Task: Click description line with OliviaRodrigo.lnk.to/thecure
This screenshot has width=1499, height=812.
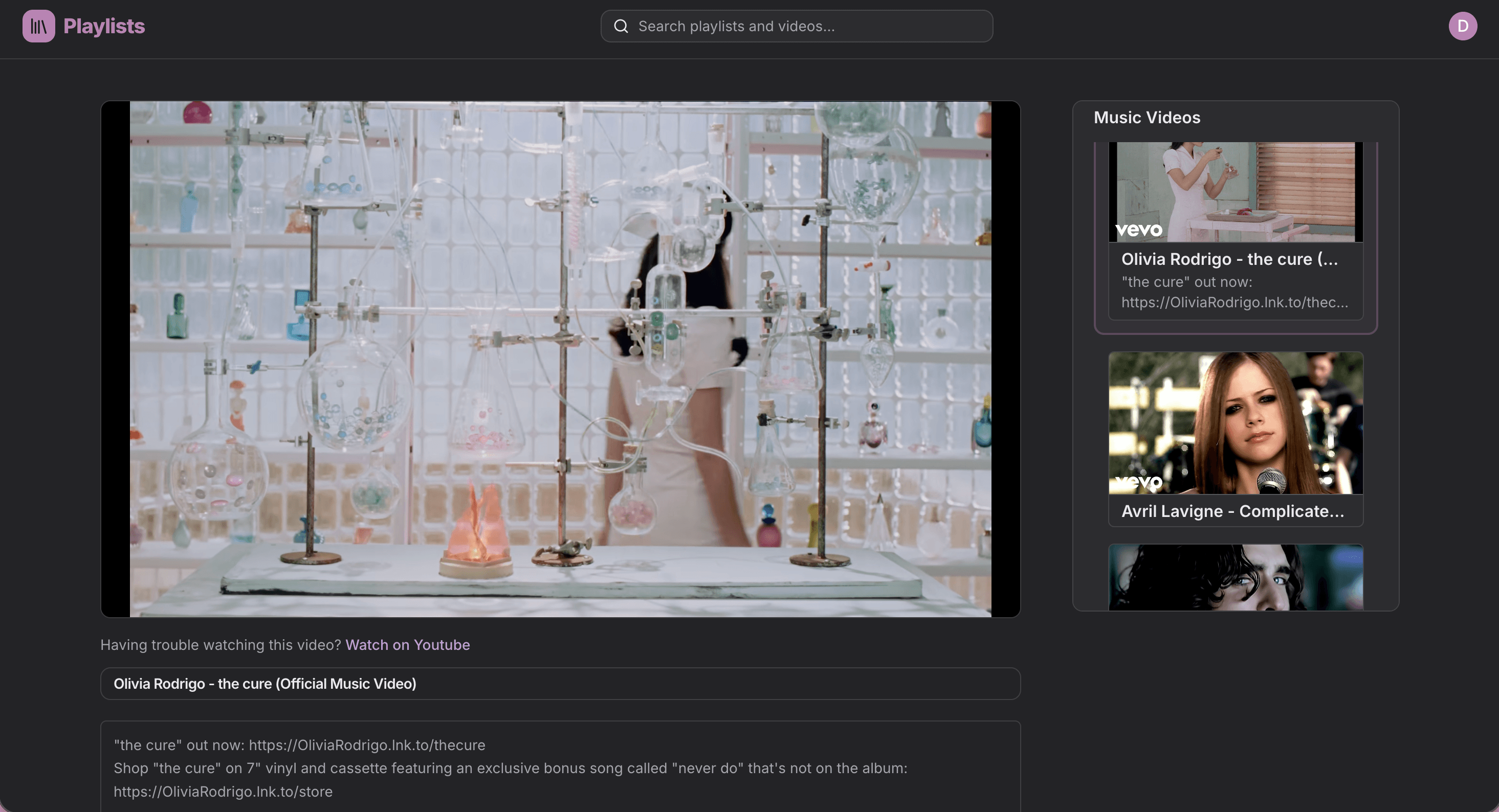Action: click(x=299, y=745)
